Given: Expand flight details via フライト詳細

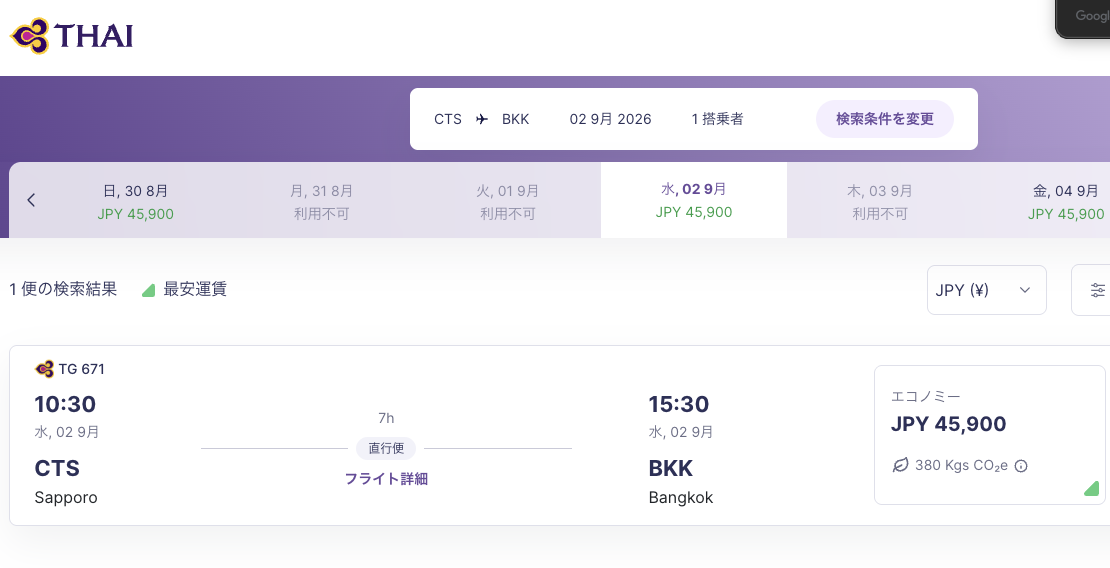Looking at the screenshot, I should click(386, 479).
